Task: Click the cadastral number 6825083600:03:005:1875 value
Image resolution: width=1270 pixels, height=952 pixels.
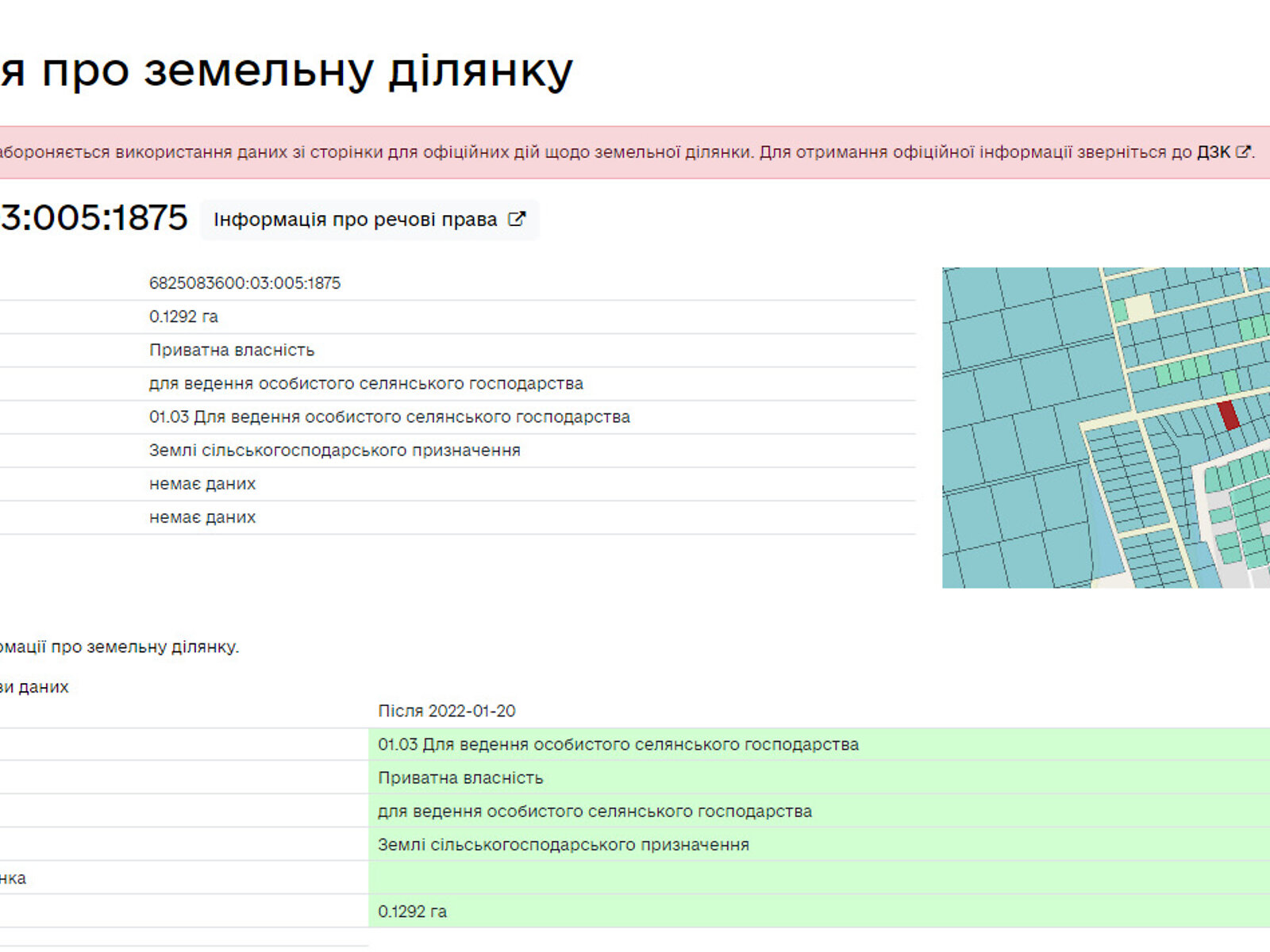Action: pyautogui.click(x=244, y=283)
